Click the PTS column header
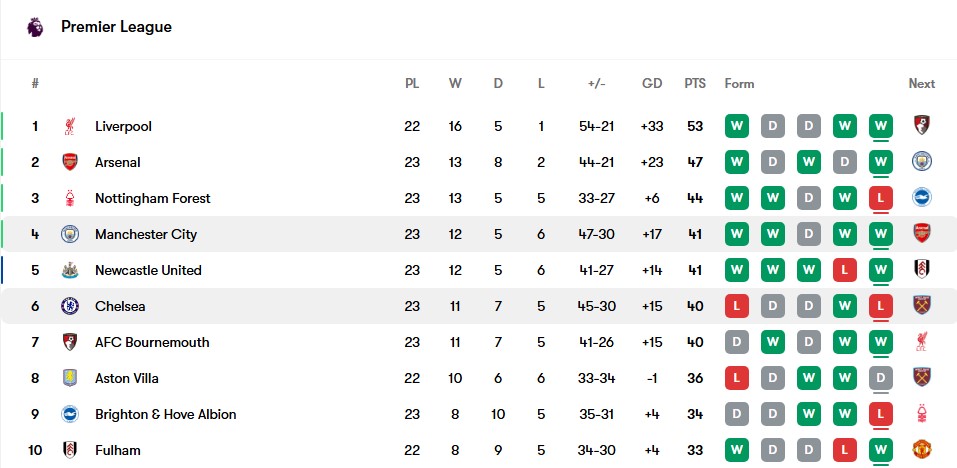Viewport: 957px width, 468px height. click(x=695, y=84)
